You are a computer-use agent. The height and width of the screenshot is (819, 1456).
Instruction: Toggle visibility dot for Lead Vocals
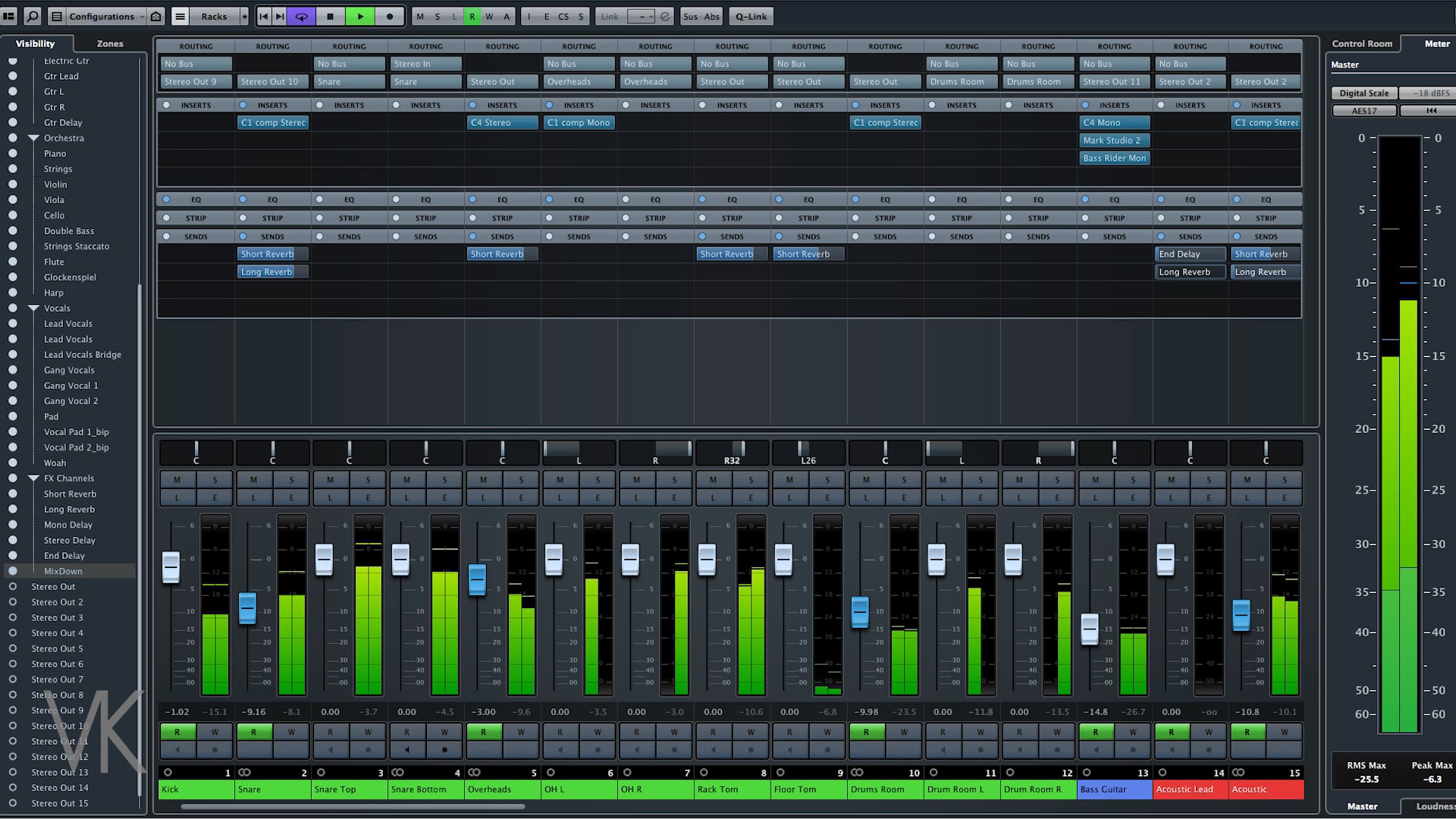[12, 324]
